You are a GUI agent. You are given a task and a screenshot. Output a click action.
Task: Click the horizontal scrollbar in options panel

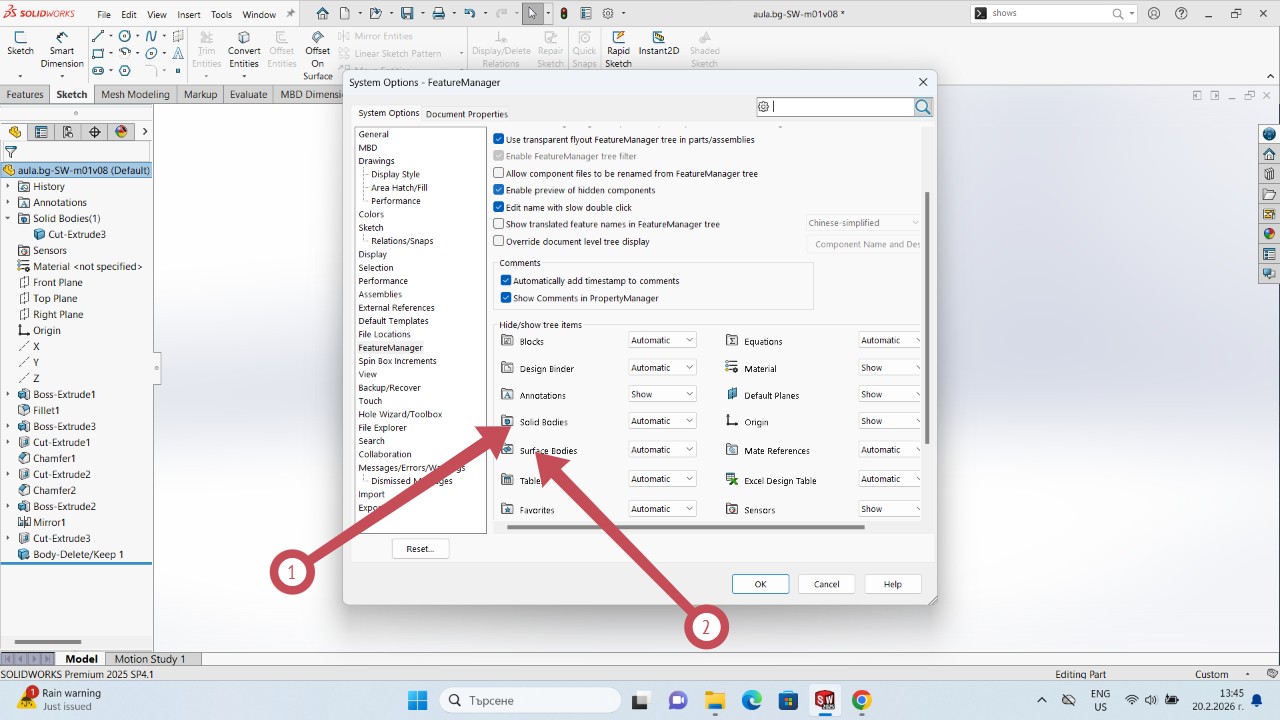[x=685, y=527]
